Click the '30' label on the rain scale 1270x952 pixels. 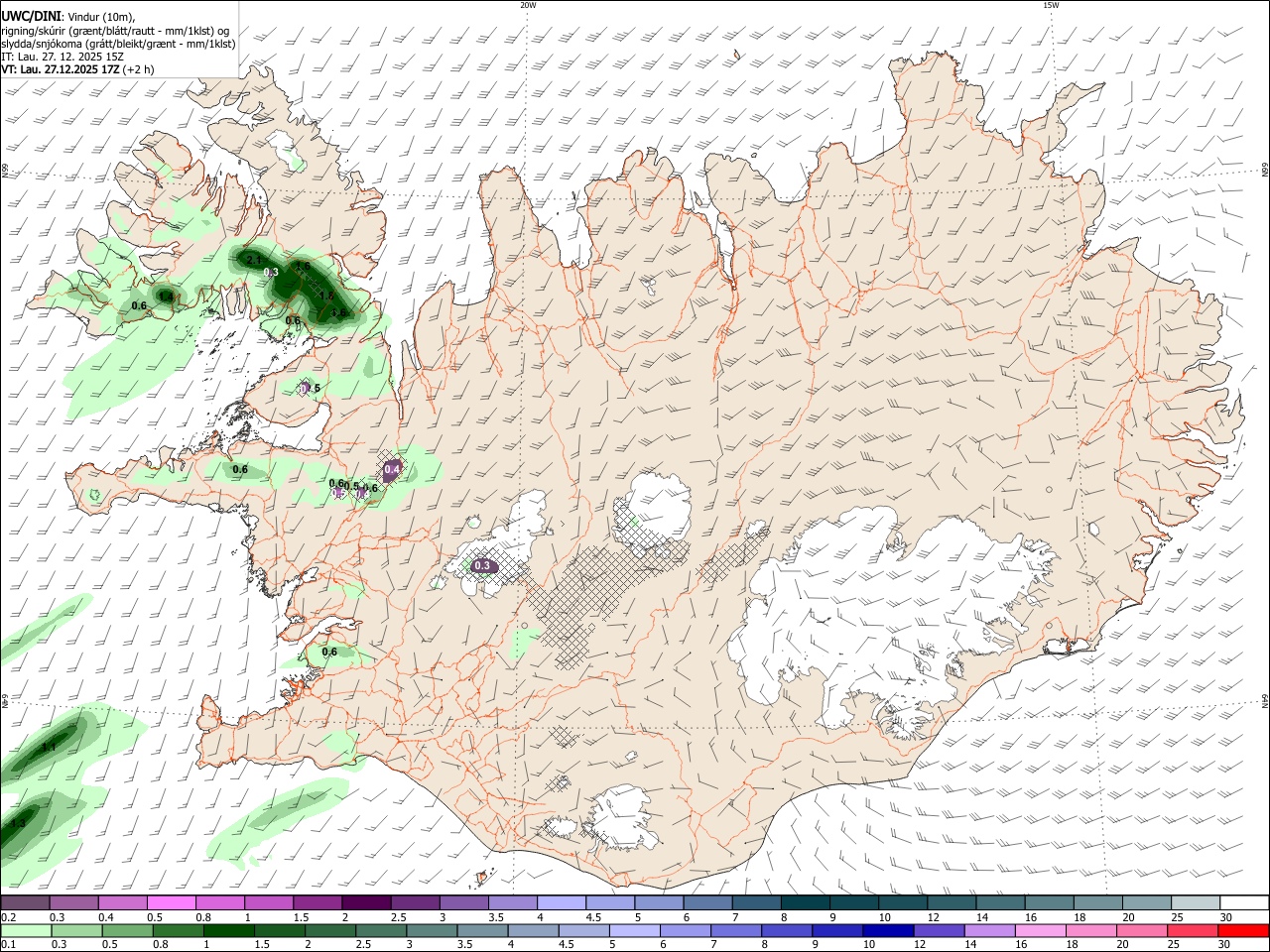(1224, 944)
